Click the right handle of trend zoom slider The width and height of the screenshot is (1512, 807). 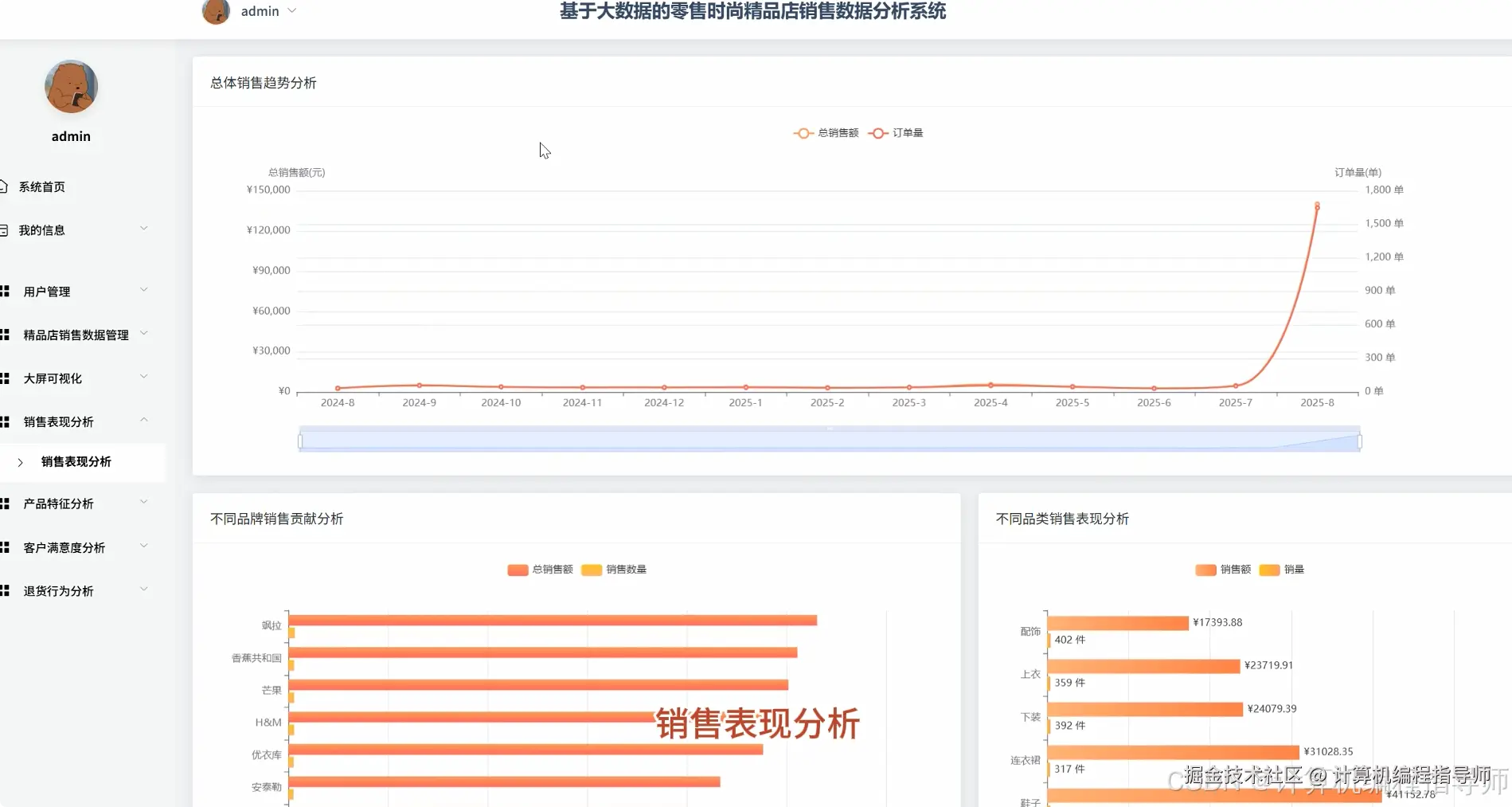[x=1360, y=441]
